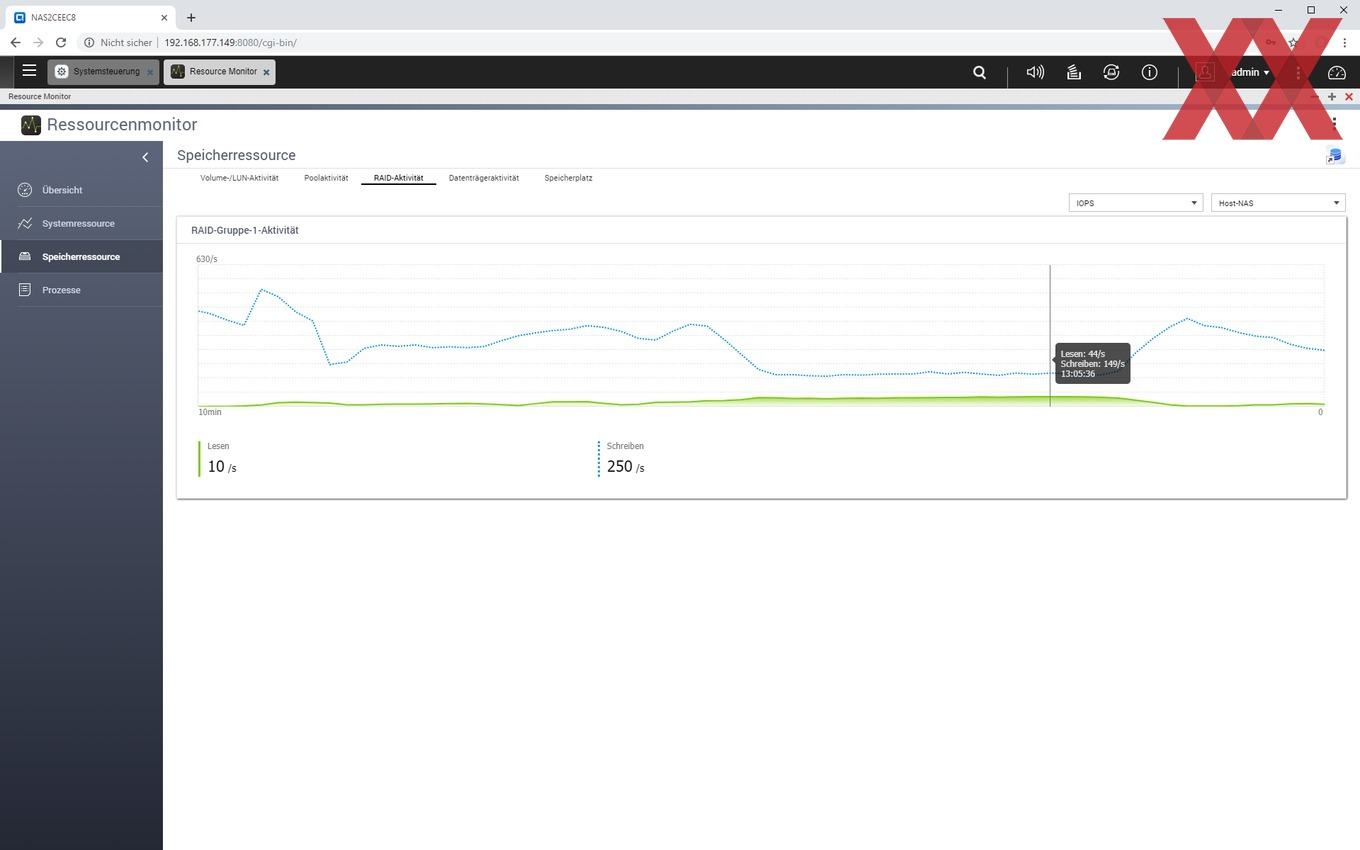The image size is (1360, 850).
Task: Open the storage manager shortcut icon
Action: tap(1334, 155)
